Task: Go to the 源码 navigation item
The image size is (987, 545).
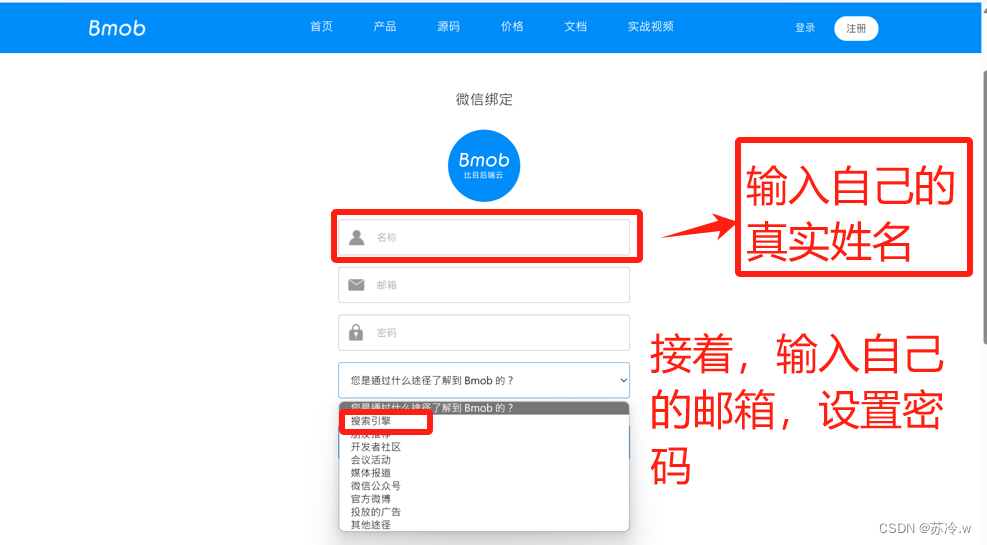Action: coord(448,26)
